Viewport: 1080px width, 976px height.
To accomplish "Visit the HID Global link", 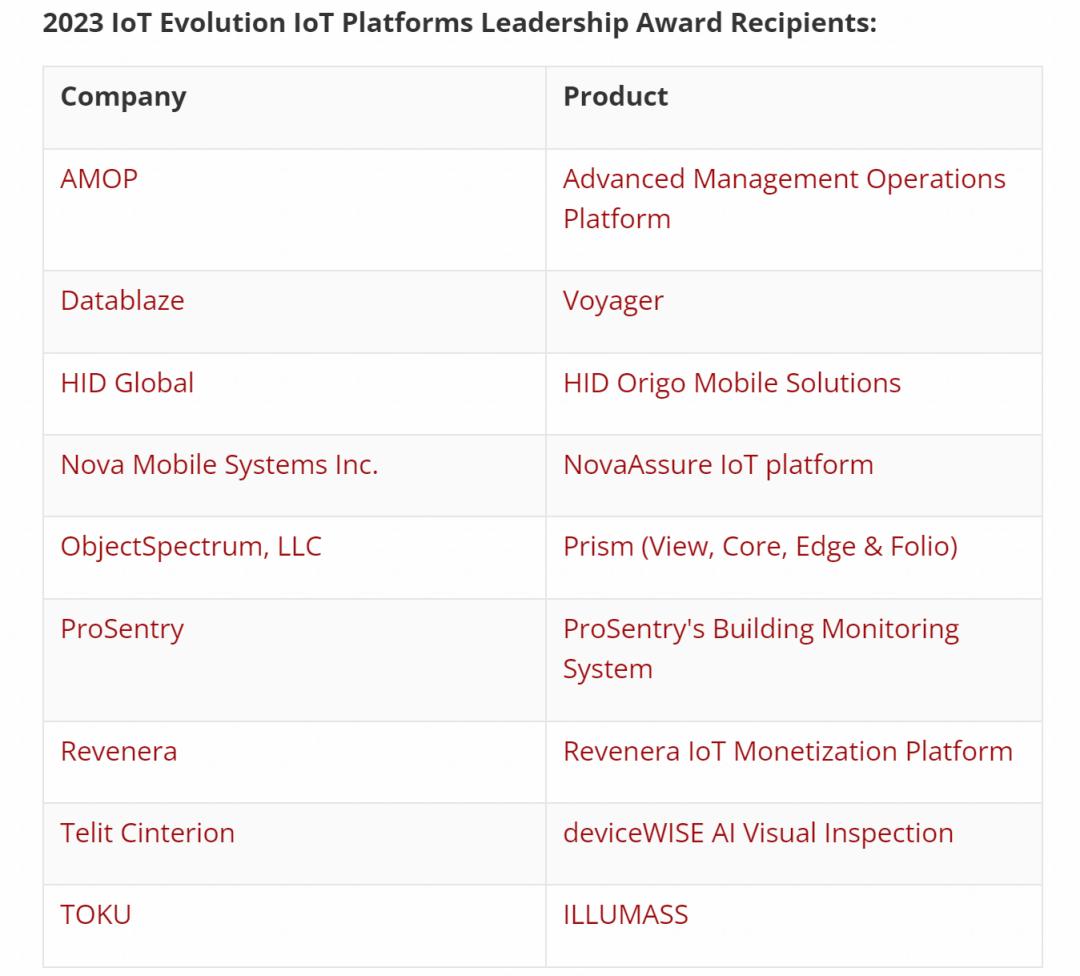I will coord(127,383).
